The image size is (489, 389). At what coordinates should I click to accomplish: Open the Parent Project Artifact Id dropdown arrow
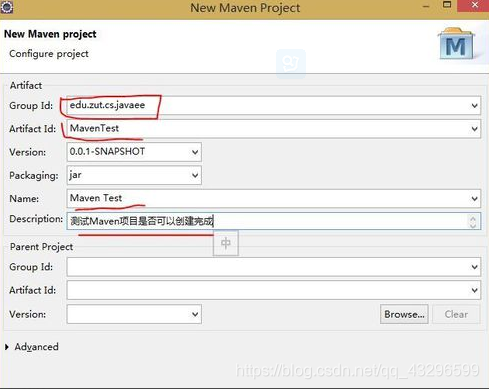pyautogui.click(x=474, y=290)
